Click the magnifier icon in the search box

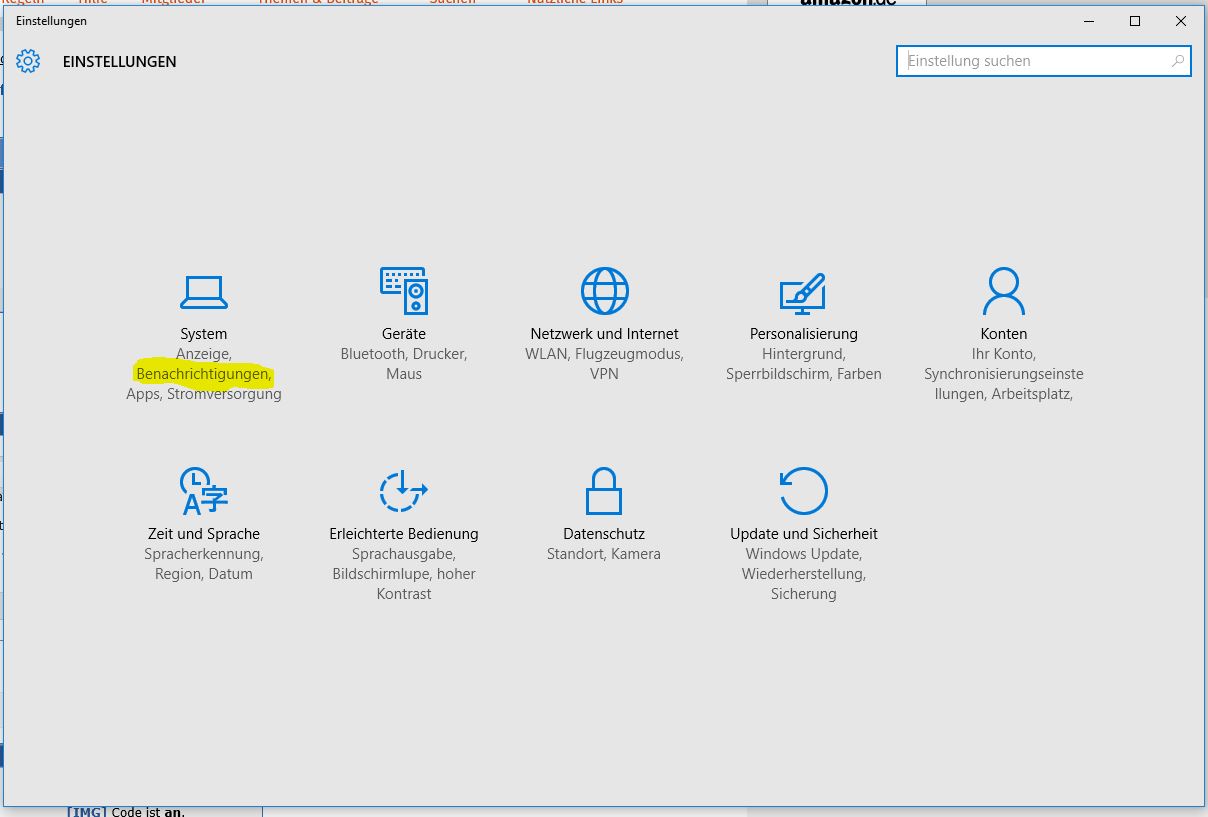[x=1178, y=61]
